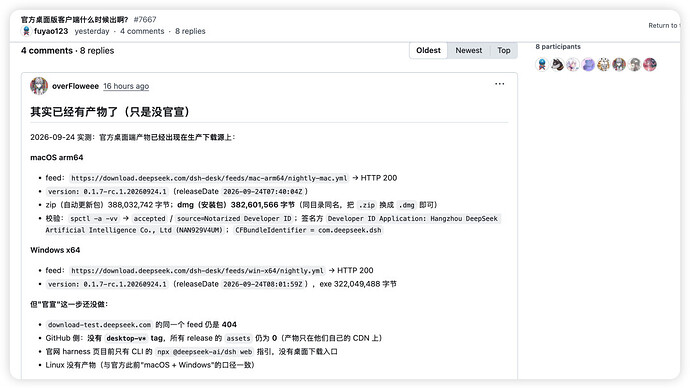Click fuyao123's avatar next to username

26,31
